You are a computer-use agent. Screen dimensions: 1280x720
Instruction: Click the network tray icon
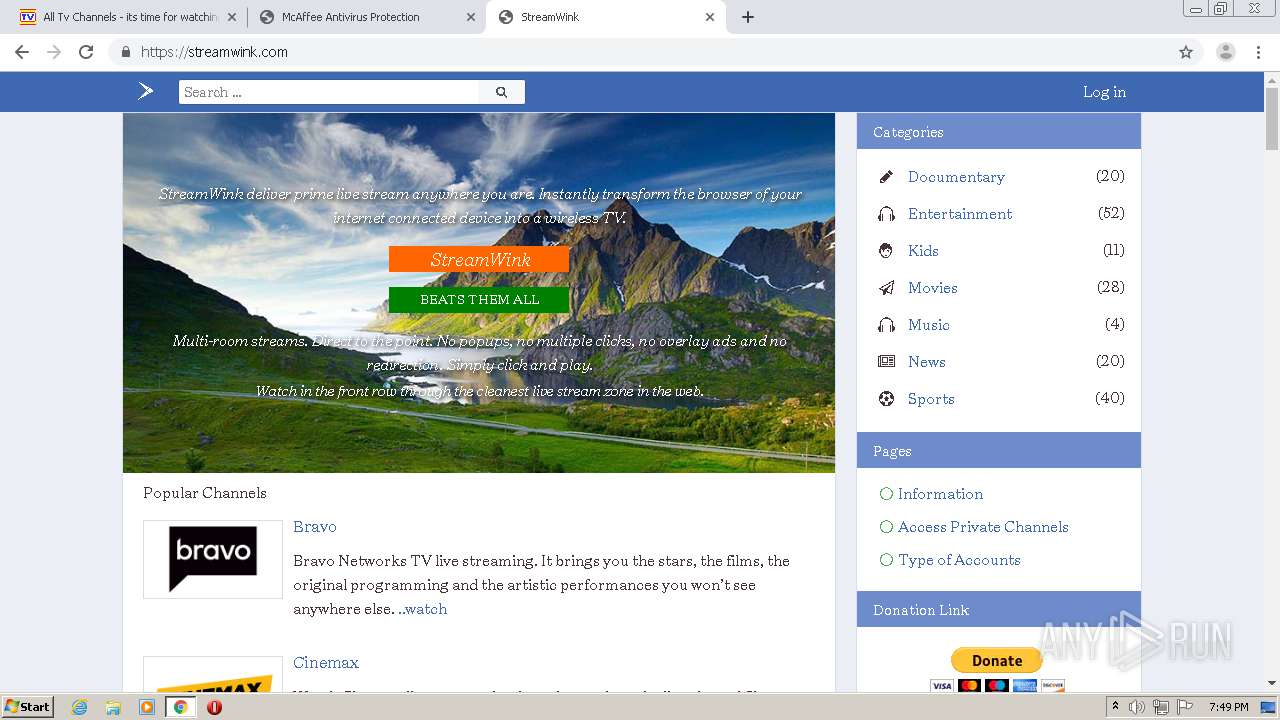(1160, 707)
